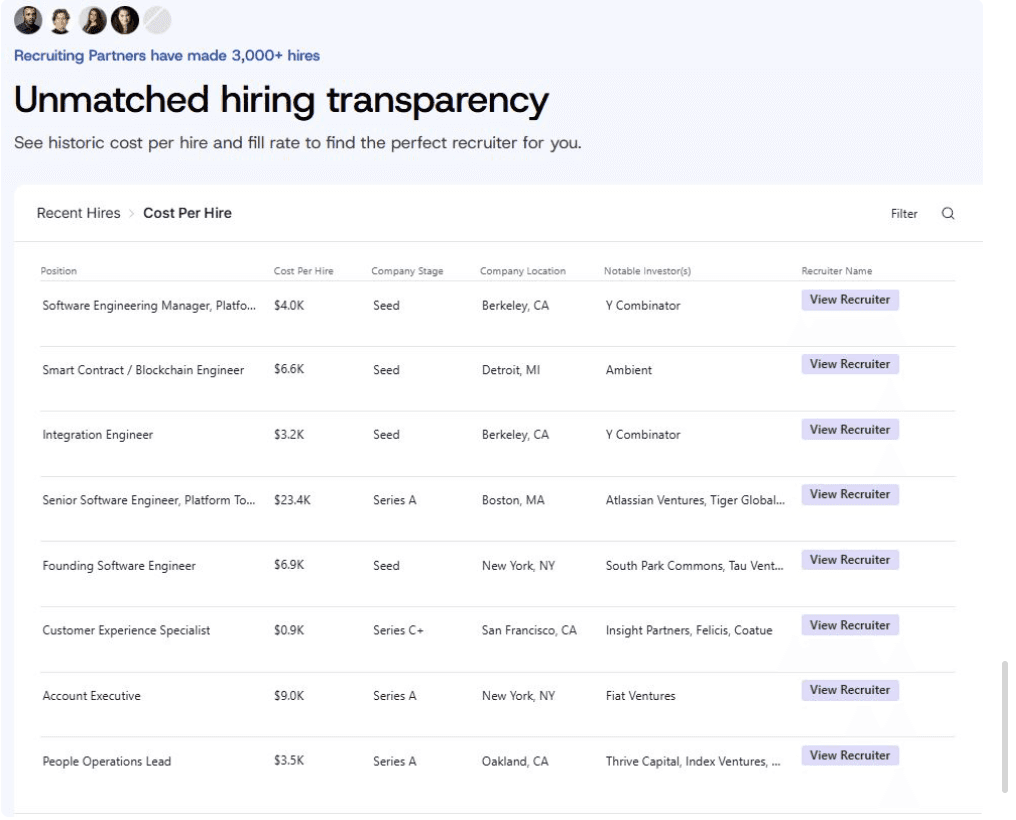View recruiter for Senior Software Engineer row
1016x820 pixels.
849,495
